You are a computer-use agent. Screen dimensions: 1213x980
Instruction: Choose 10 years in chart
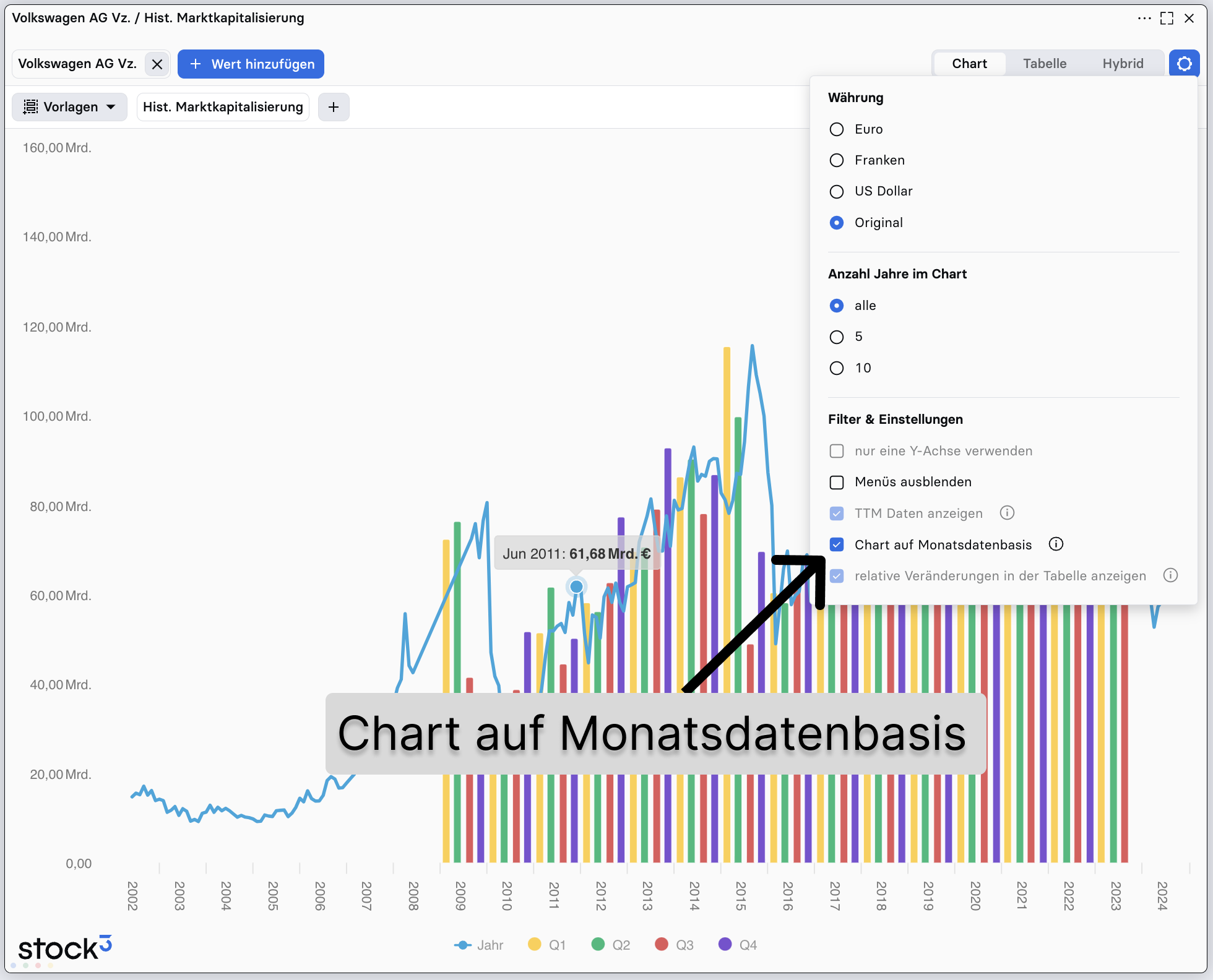pos(837,368)
